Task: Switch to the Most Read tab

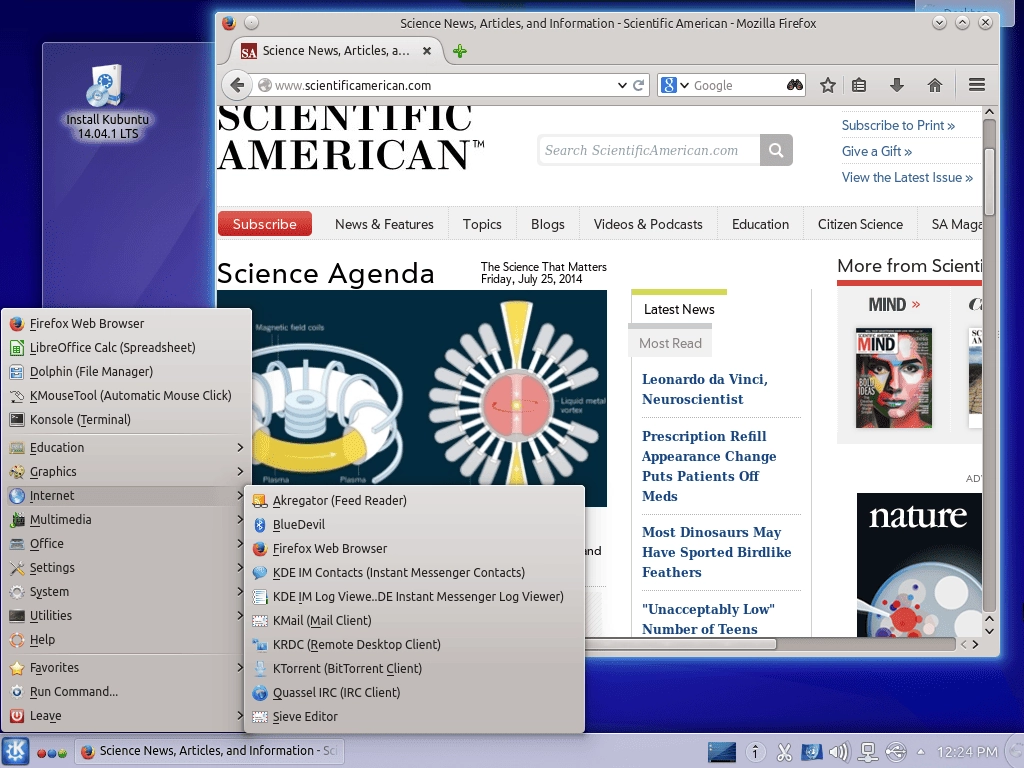Action: tap(670, 343)
